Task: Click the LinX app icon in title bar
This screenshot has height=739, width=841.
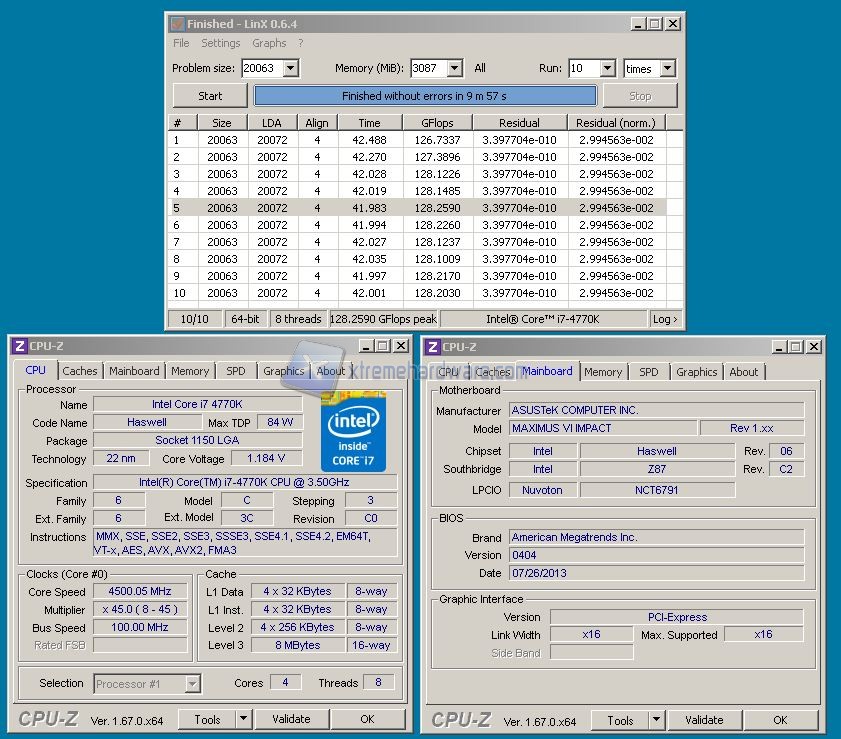Action: click(x=176, y=24)
